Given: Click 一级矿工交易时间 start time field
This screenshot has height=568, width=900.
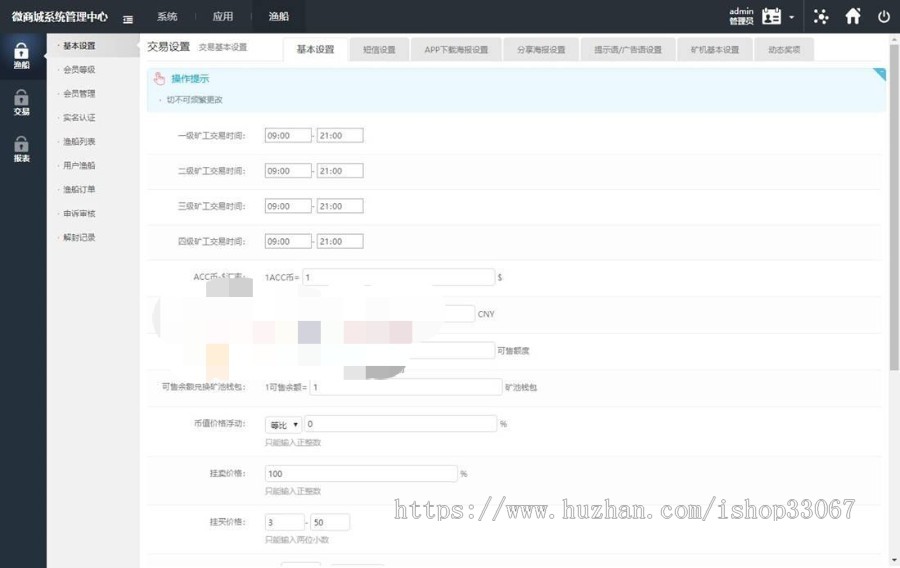Looking at the screenshot, I should [x=288, y=135].
